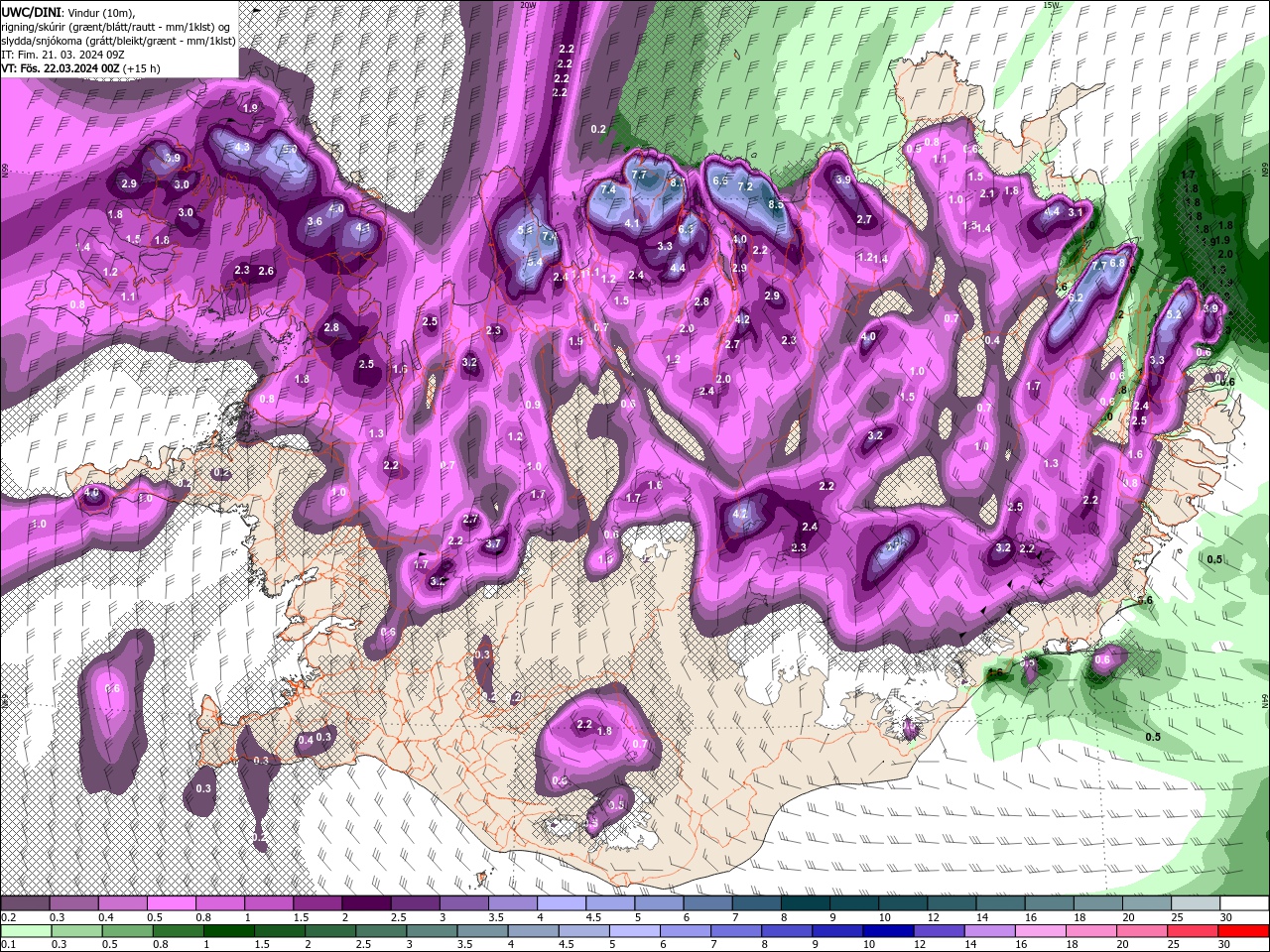The width and height of the screenshot is (1270, 952).
Task: Click the 7.2 precipitation value on the map
Action: tap(746, 186)
